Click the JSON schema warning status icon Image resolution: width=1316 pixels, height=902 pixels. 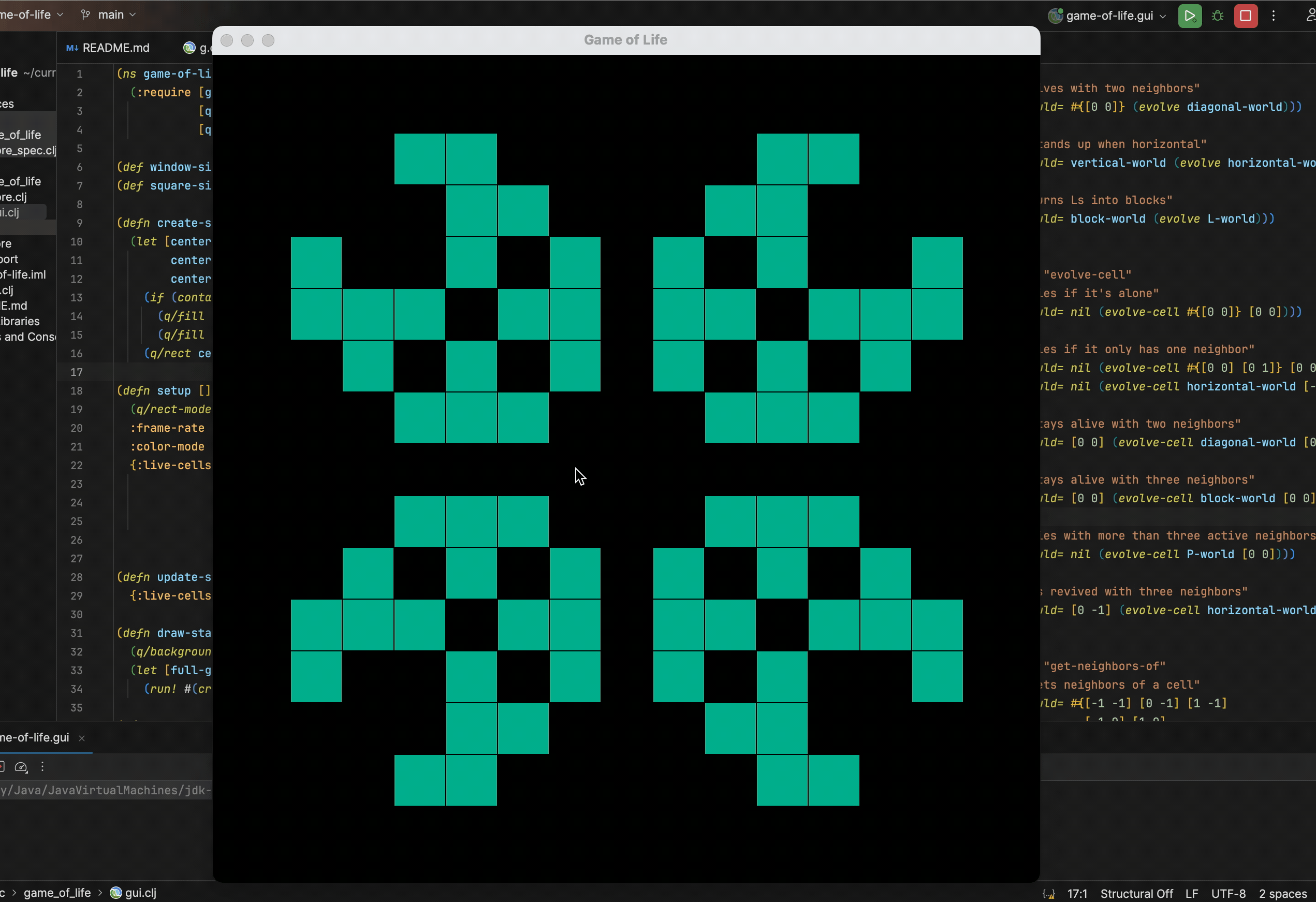1048,894
